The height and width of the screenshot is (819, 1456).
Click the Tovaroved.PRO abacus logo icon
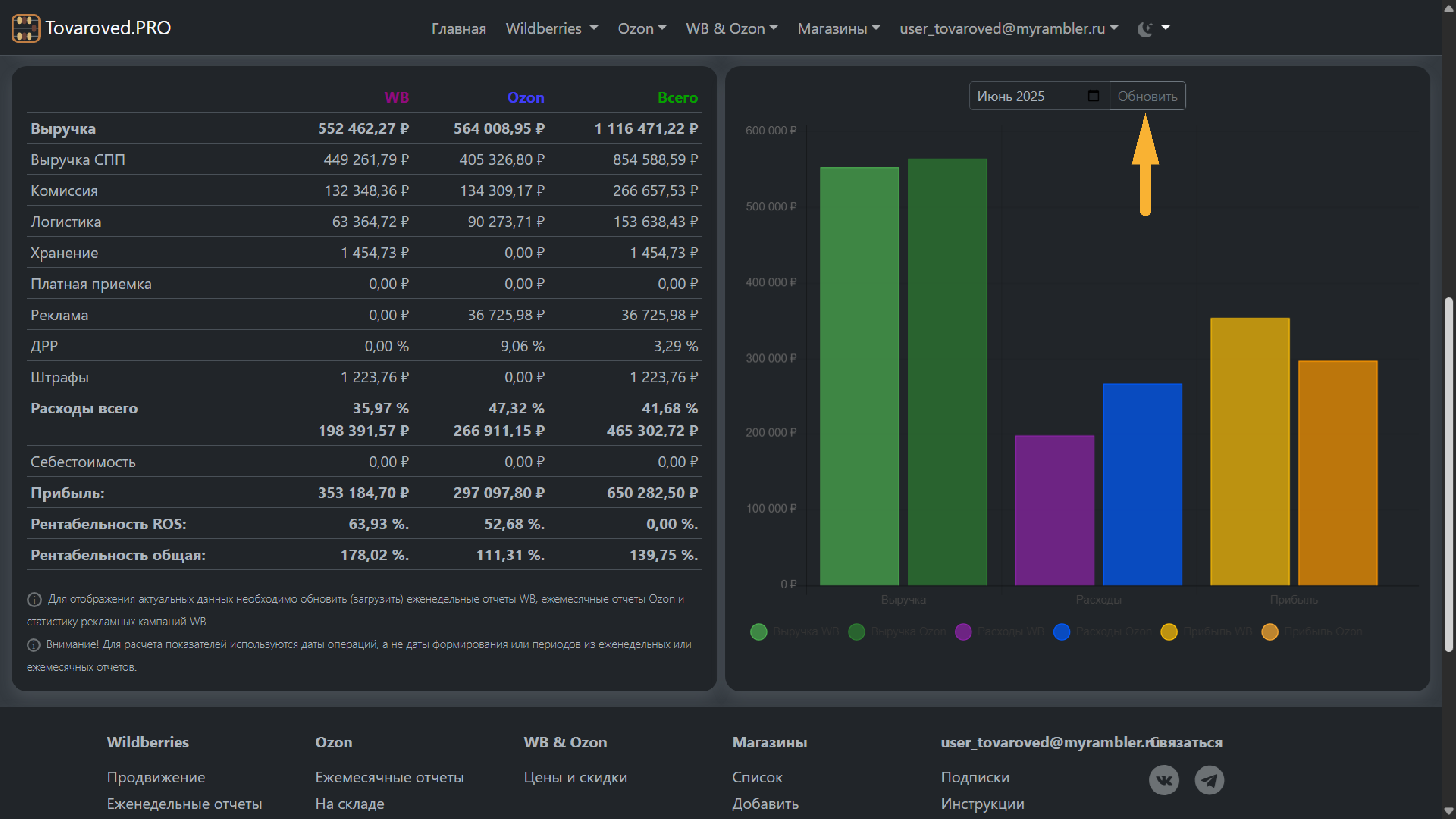[x=25, y=28]
